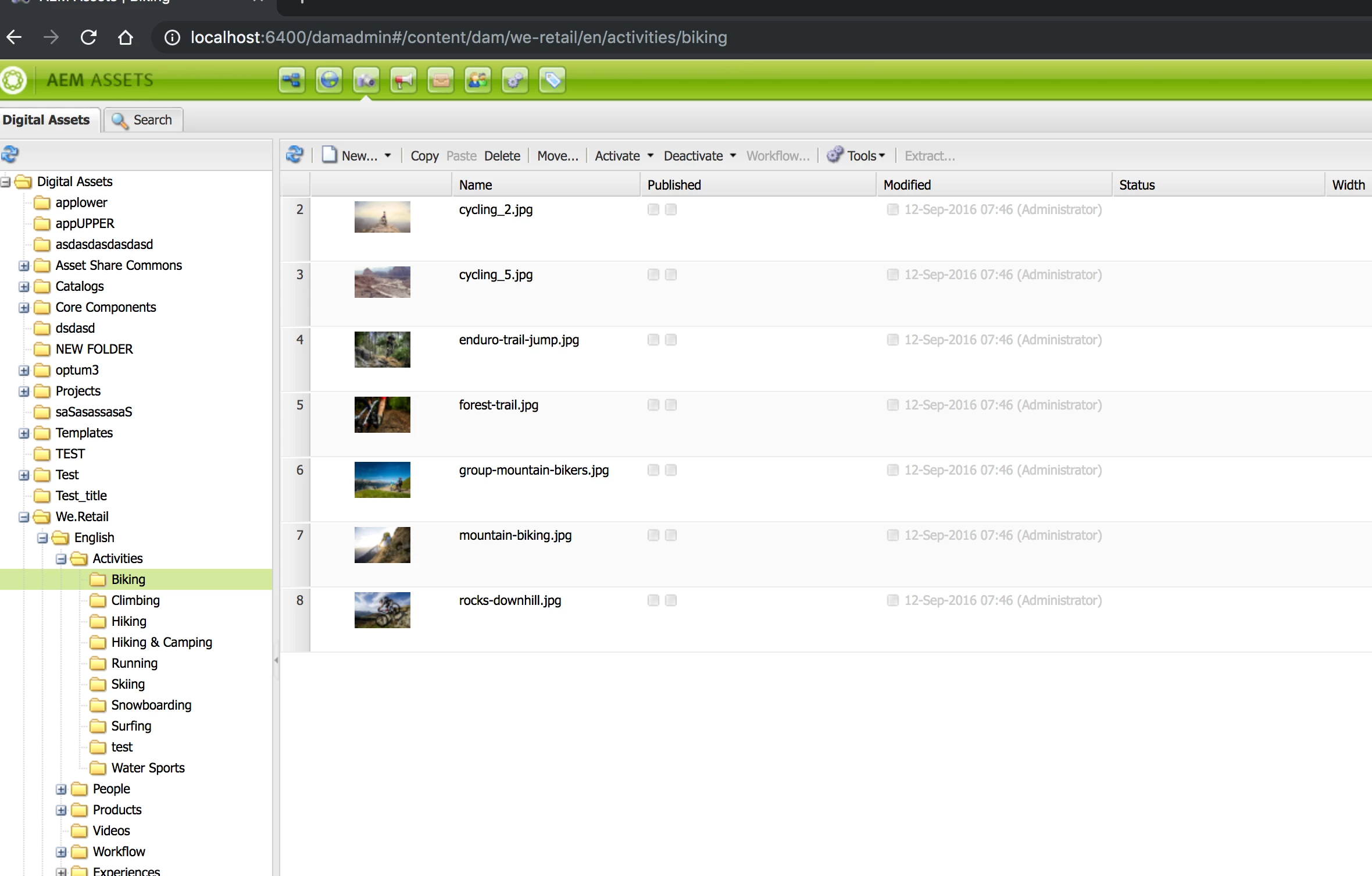1372x876 pixels.
Task: Open the megaphone Campaigns console icon
Action: tap(403, 80)
